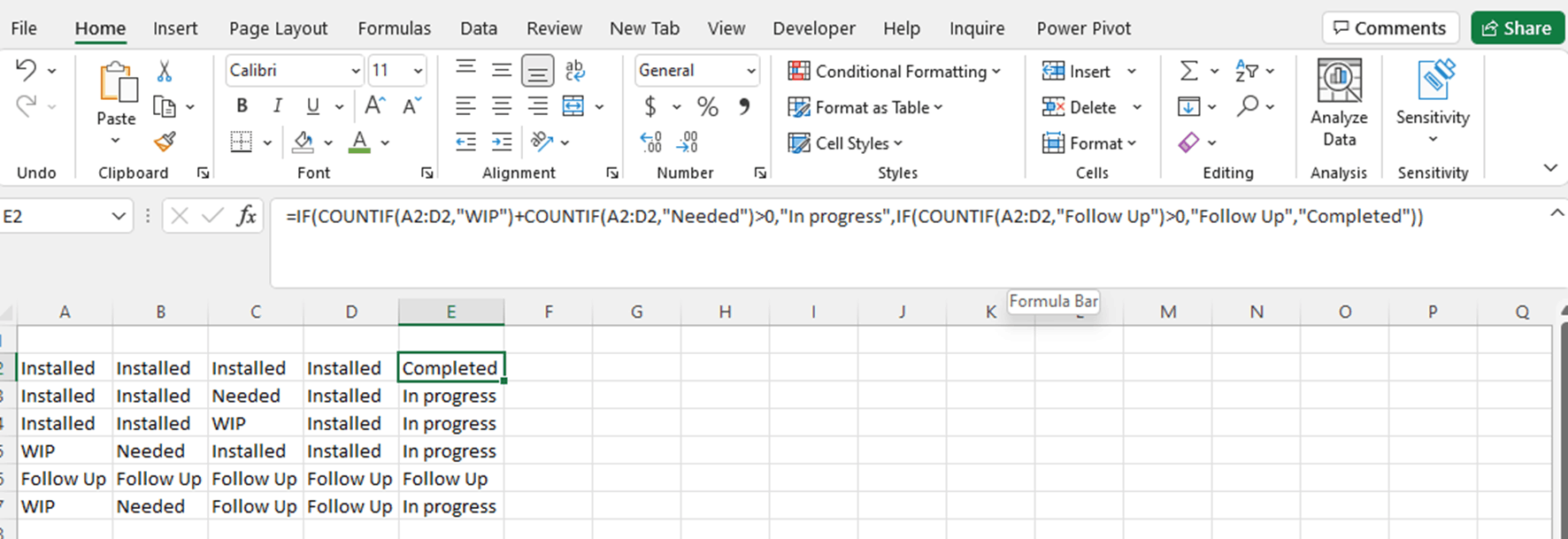Set Top Align for cell
The image size is (1568, 539).
pyautogui.click(x=465, y=70)
